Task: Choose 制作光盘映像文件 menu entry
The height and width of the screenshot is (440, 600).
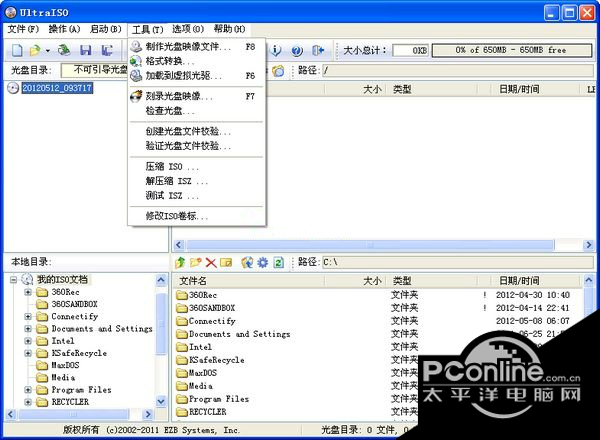Action: coord(197,47)
